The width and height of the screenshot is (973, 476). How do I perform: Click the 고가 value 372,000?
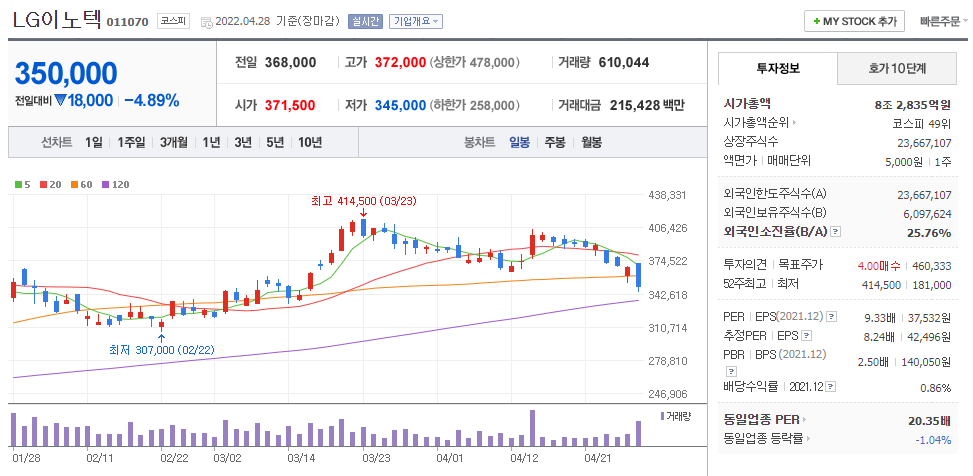(400, 63)
